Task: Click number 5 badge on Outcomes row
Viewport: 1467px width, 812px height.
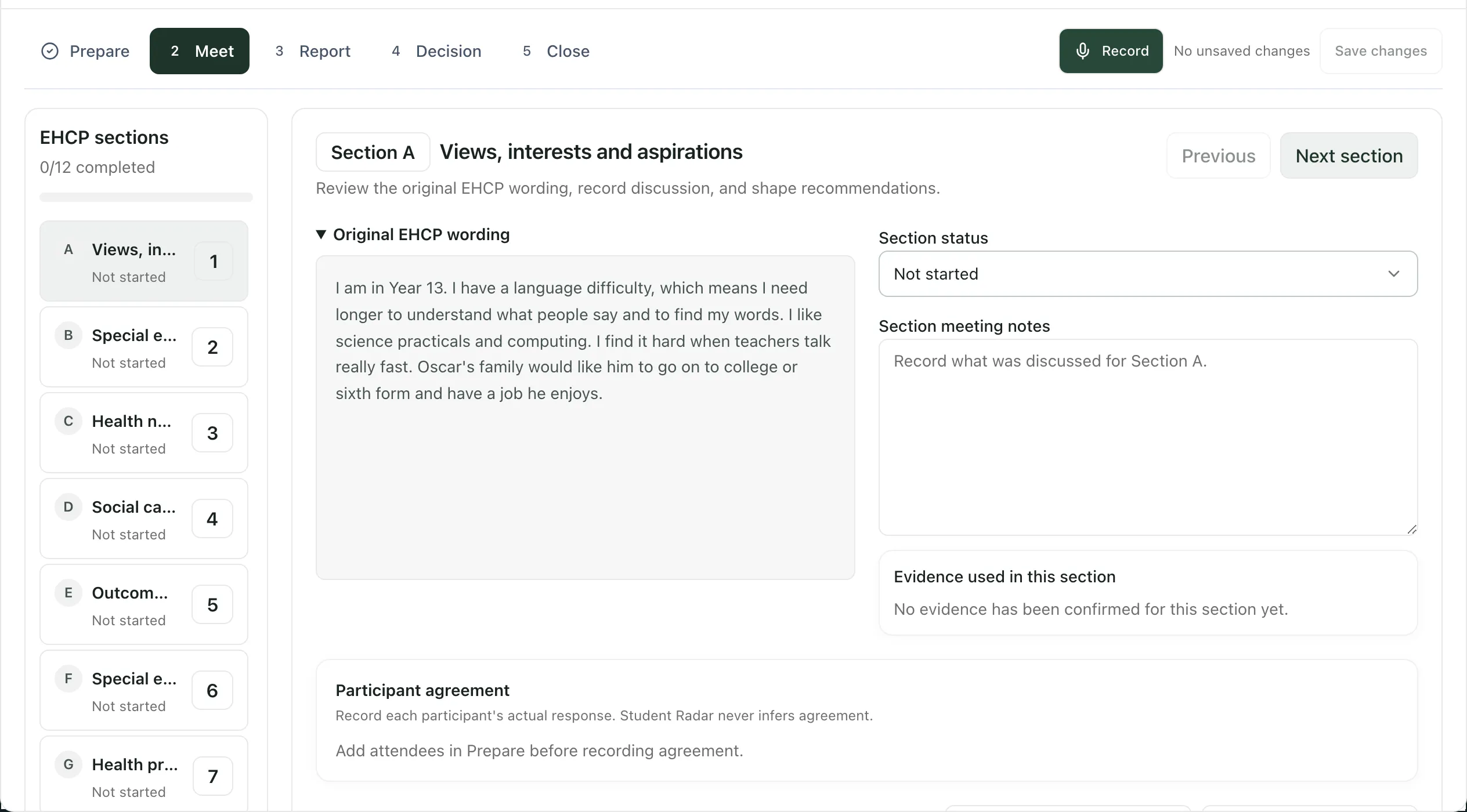Action: point(212,604)
